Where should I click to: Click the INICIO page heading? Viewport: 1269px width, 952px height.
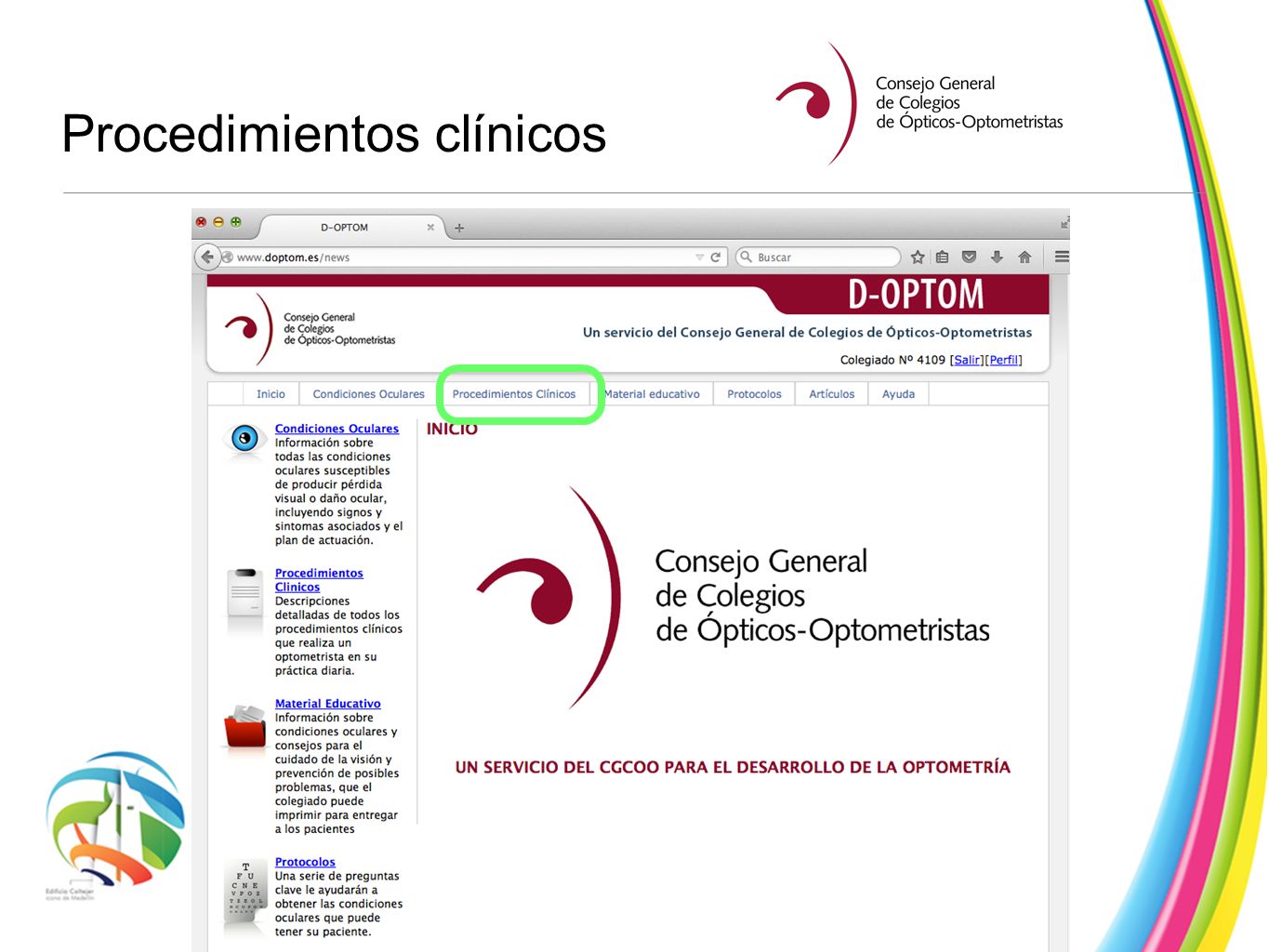452,429
